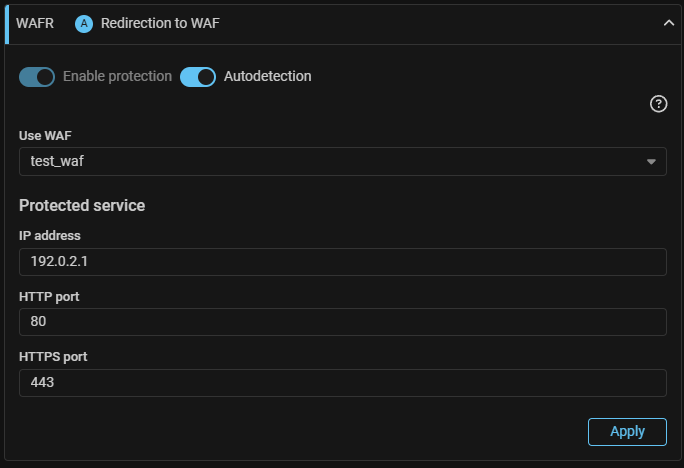Open the help question mark icon
Viewport: 684px width, 468px height.
point(658,104)
